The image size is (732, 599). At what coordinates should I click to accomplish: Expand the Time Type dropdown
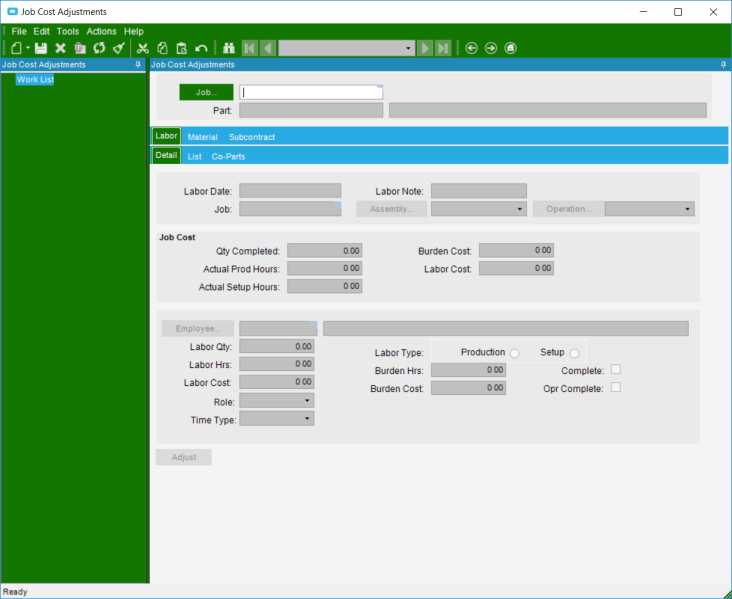click(307, 418)
